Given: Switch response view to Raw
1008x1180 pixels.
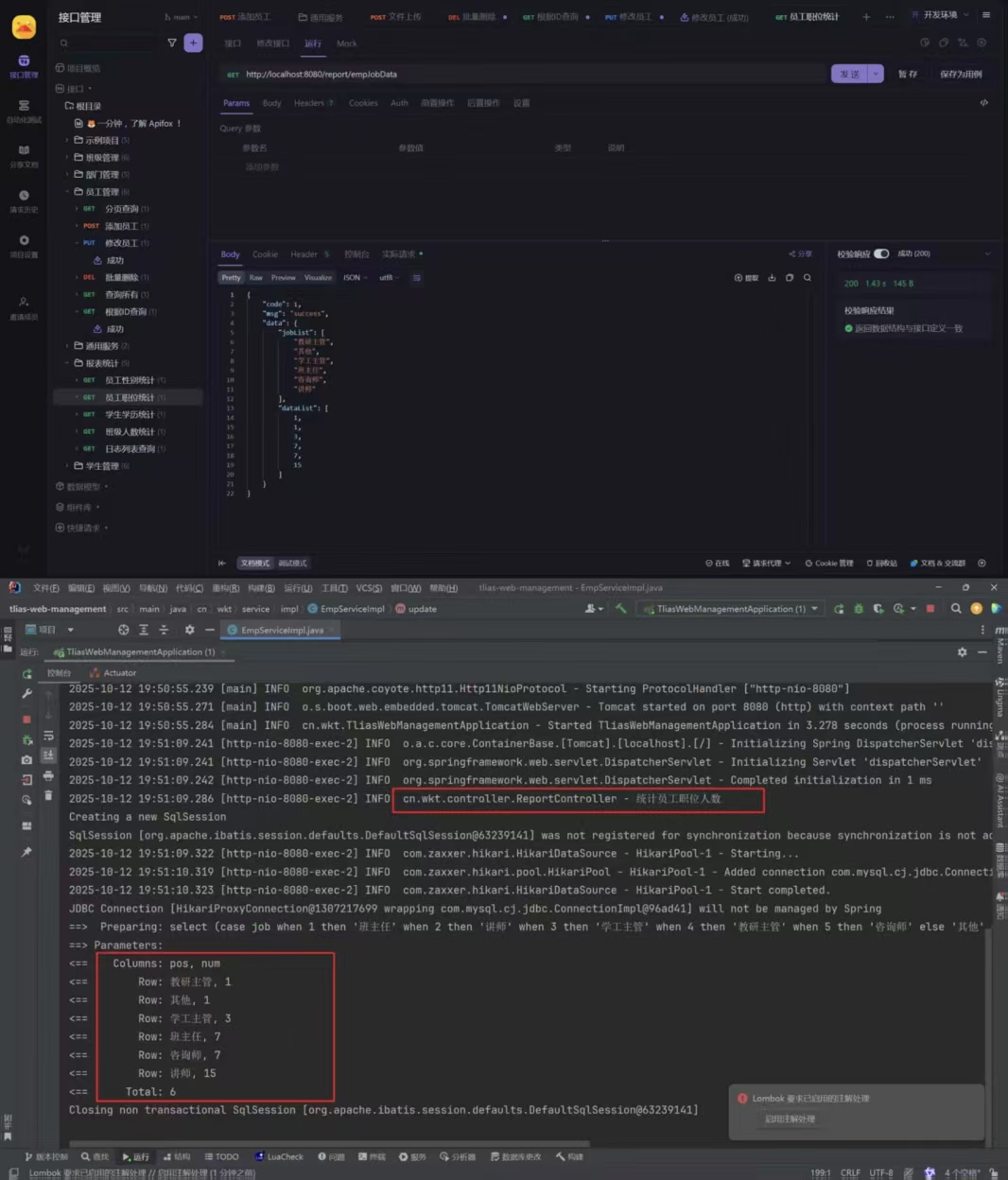Looking at the screenshot, I should click(x=255, y=278).
